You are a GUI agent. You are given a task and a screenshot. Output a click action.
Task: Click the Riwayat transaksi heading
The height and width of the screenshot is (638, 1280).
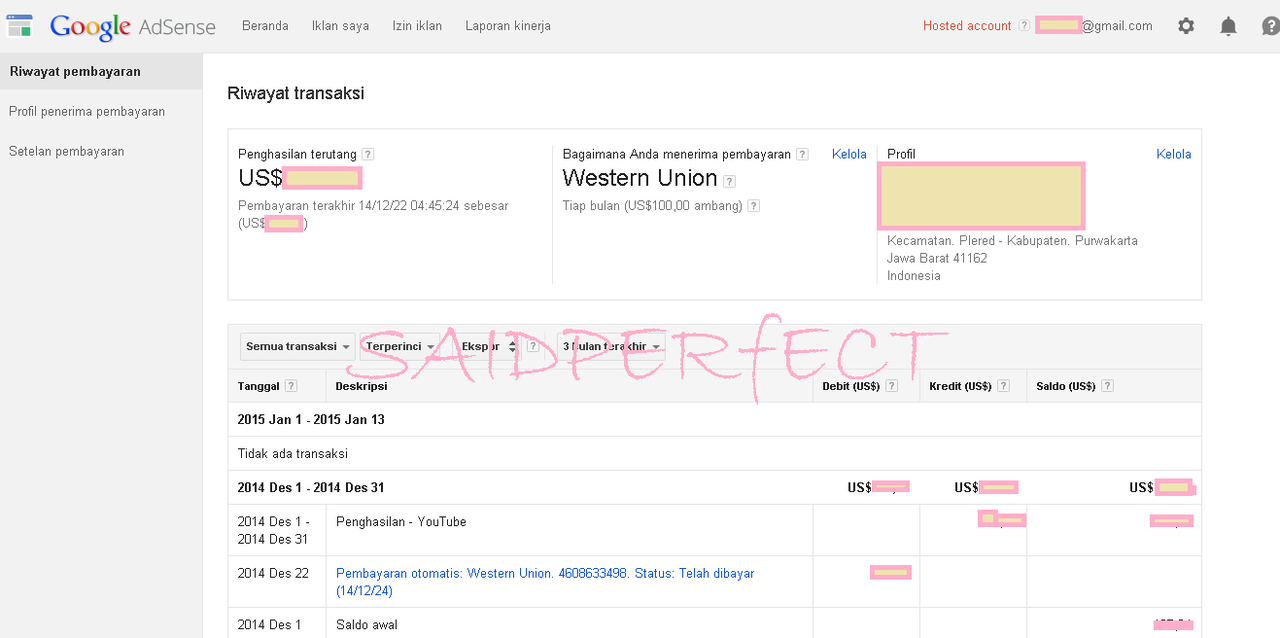(296, 93)
